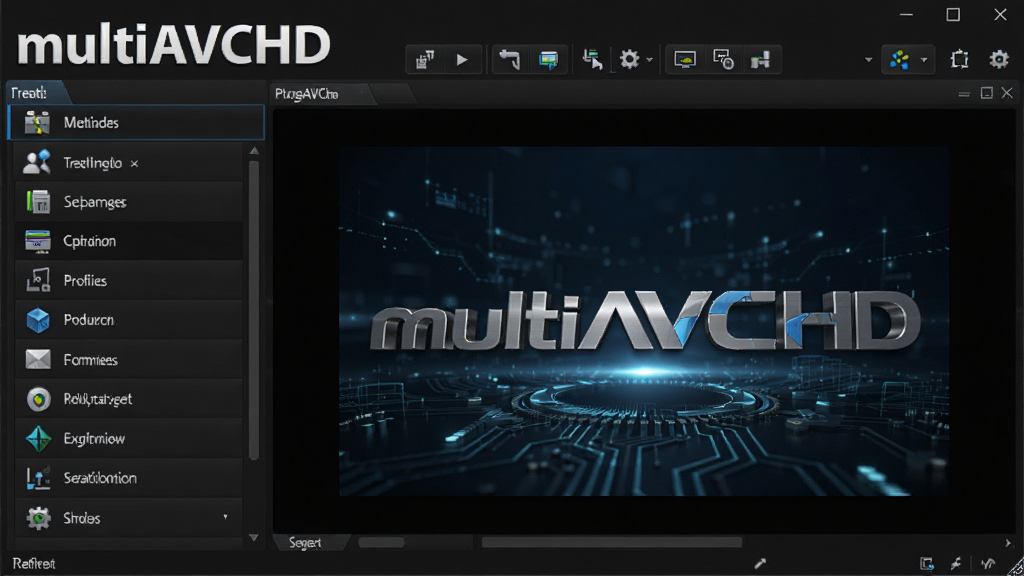Image resolution: width=1024 pixels, height=576 pixels.
Task: Click the tab next to Segert
Action: click(x=382, y=543)
